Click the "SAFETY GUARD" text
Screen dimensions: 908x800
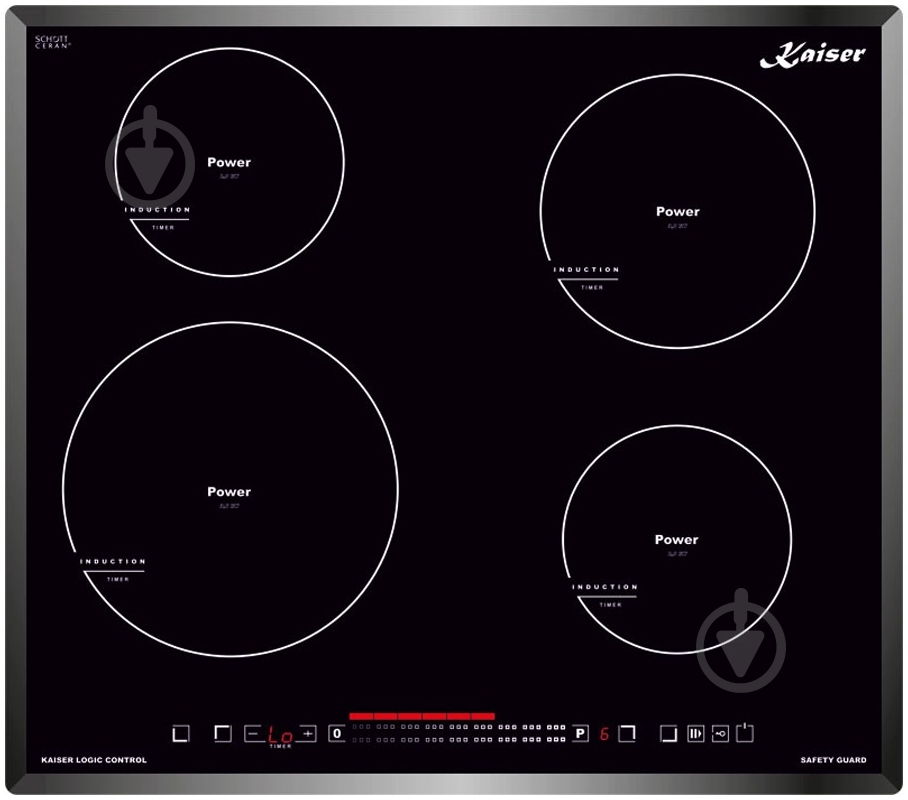[833, 760]
